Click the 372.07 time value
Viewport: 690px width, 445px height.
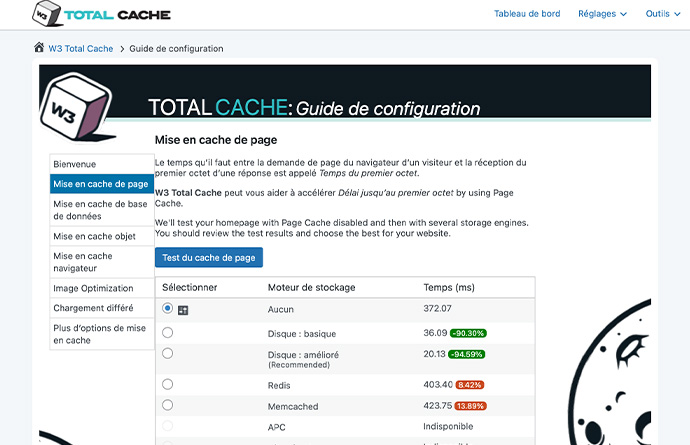[437, 308]
